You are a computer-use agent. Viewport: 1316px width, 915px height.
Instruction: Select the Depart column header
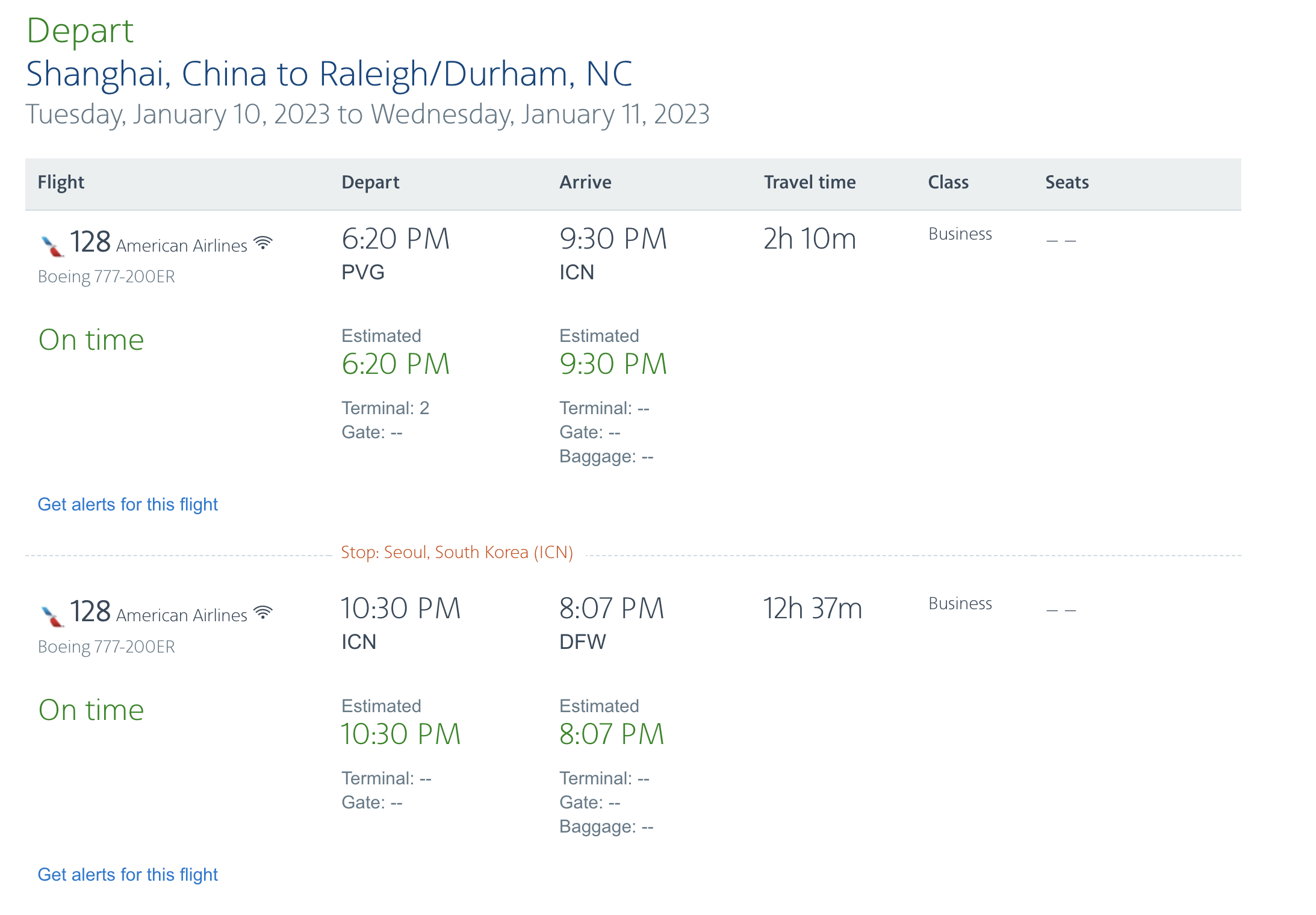pos(370,182)
